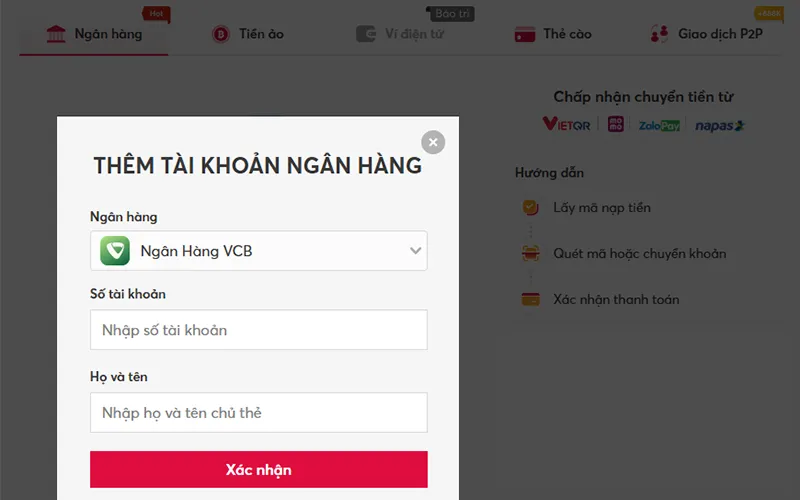Click the crypto coin icon

(221, 34)
